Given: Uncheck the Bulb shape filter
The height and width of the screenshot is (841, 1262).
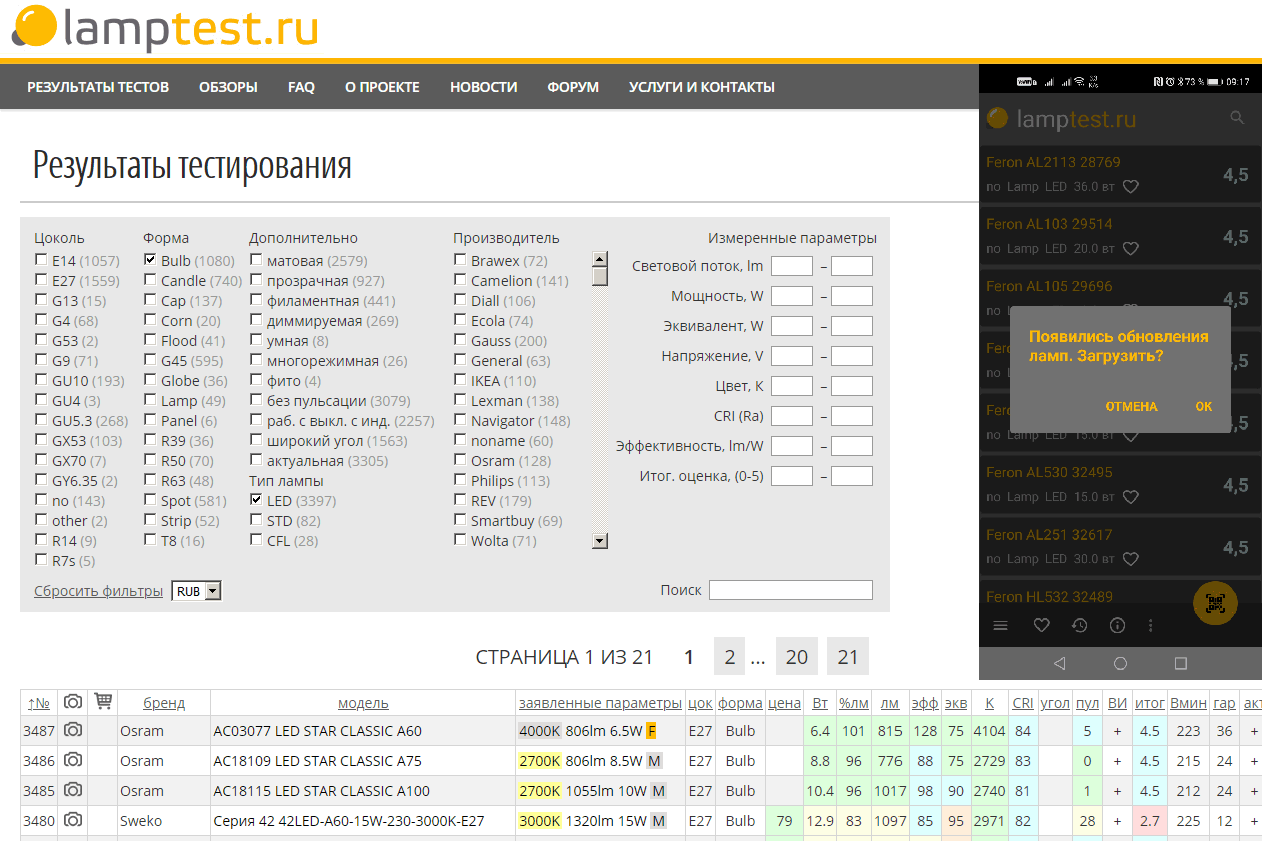Looking at the screenshot, I should (x=150, y=261).
